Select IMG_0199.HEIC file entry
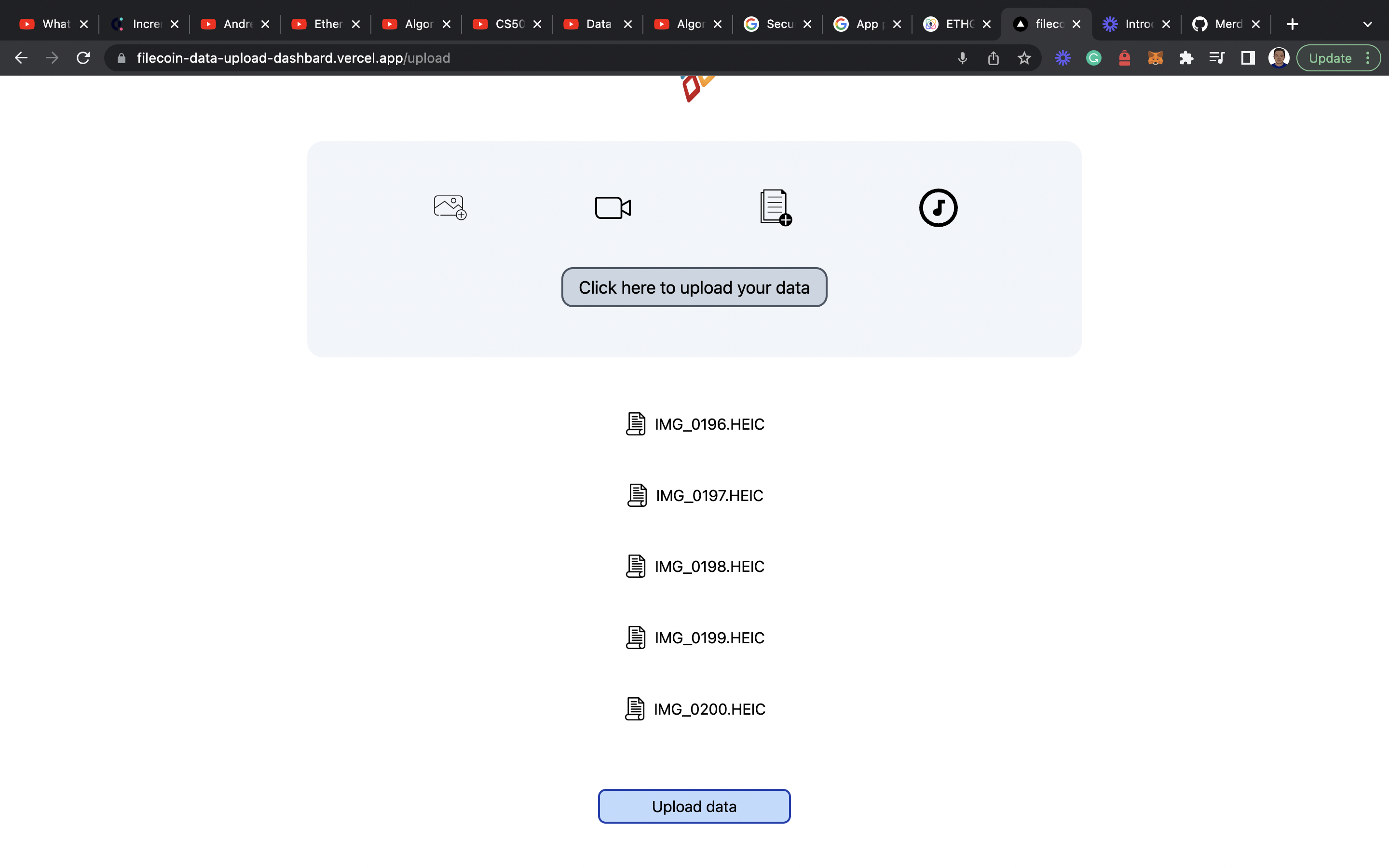1389x868 pixels. [694, 638]
